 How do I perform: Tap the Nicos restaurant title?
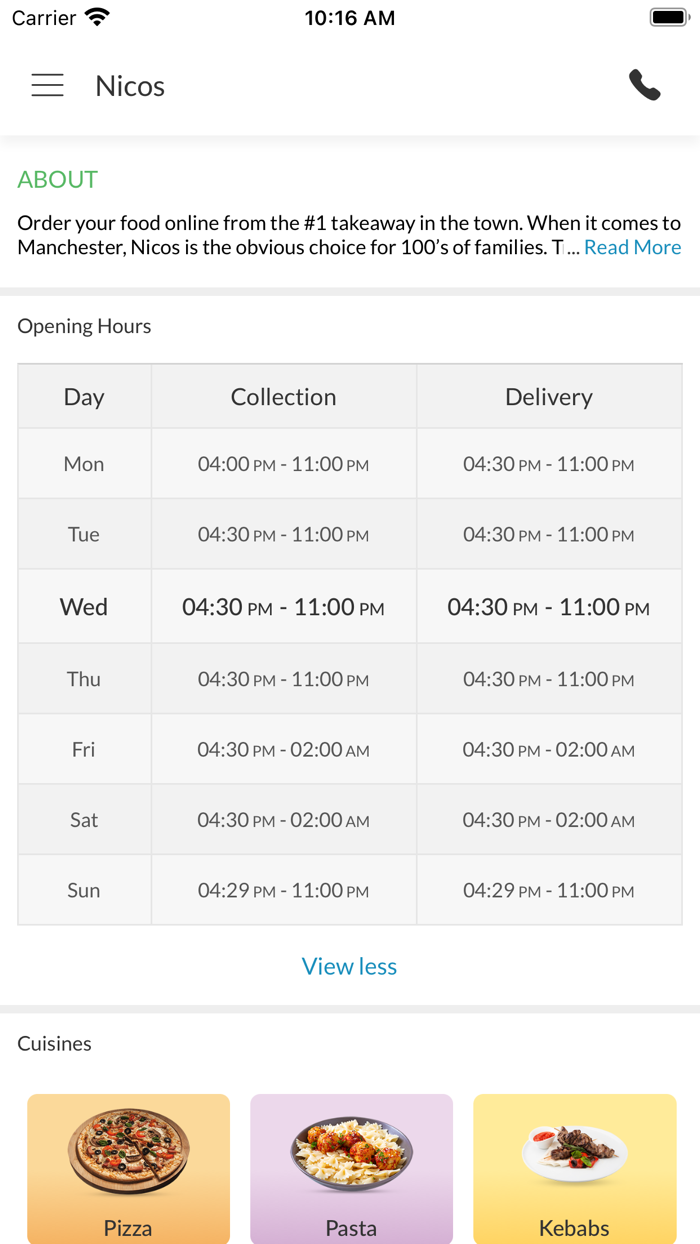click(130, 86)
